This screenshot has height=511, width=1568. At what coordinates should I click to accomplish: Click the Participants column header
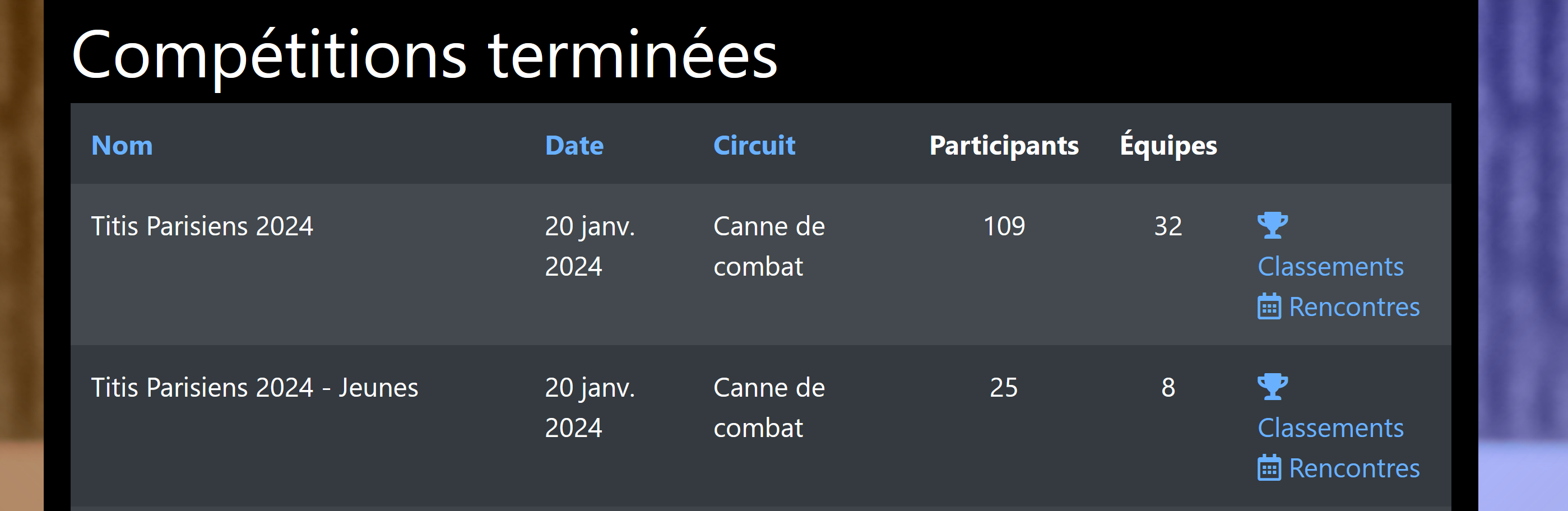coord(1004,145)
